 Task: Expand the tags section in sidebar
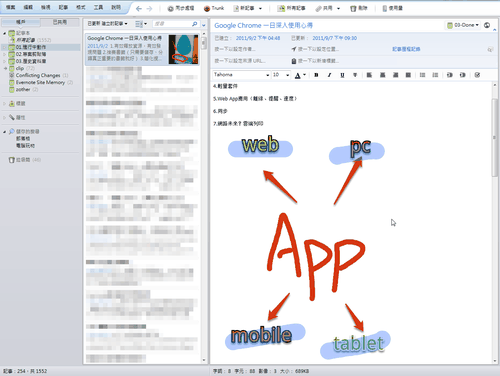[5, 104]
